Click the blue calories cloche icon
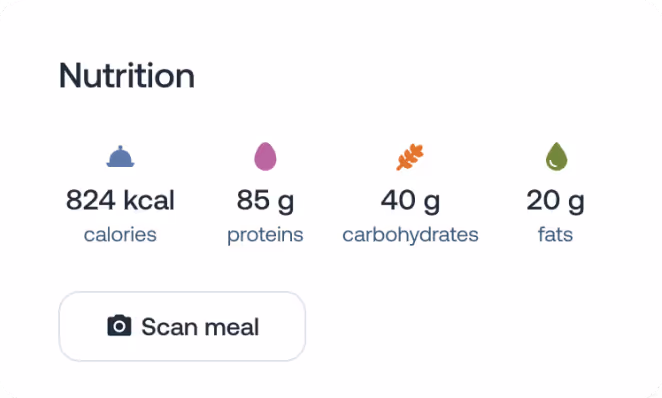Screen dimensions: 662x398 [x=120, y=157]
